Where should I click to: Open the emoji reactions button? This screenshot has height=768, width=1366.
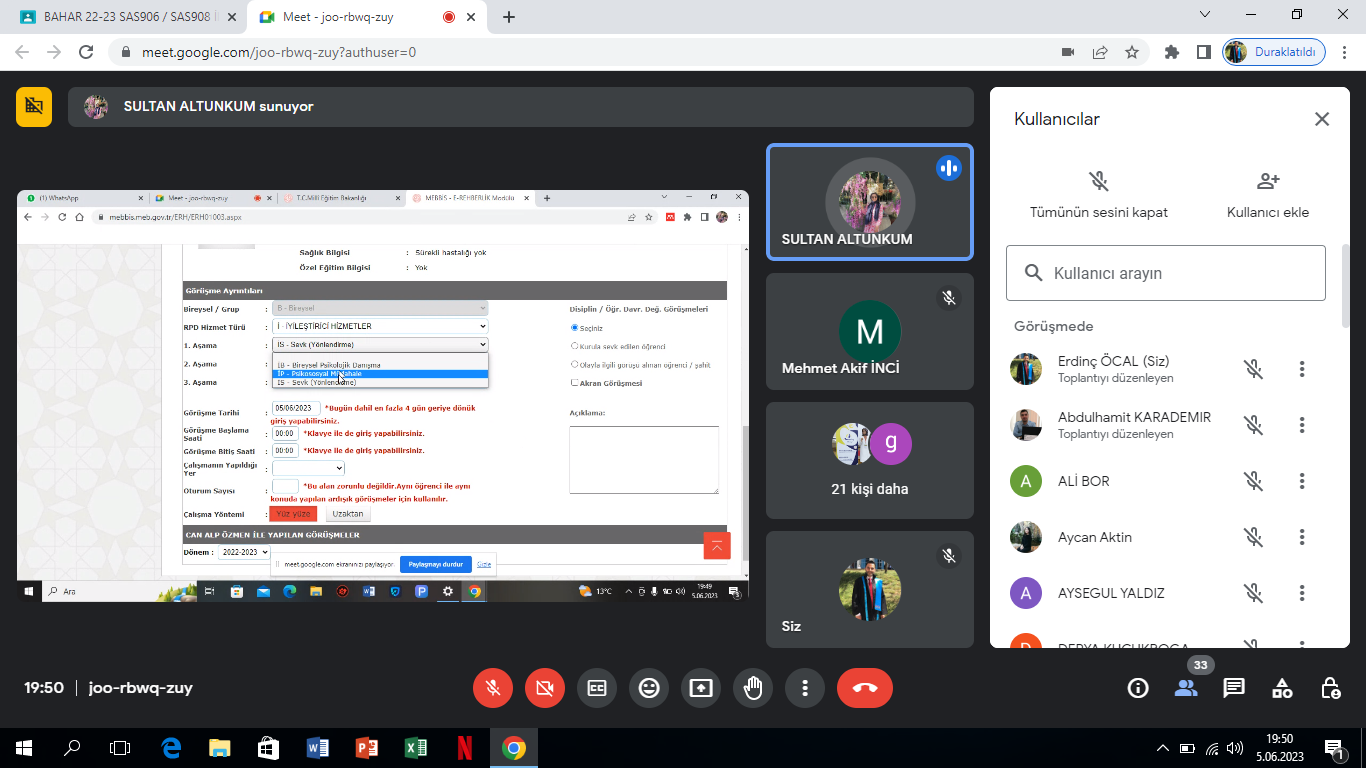[x=649, y=688]
